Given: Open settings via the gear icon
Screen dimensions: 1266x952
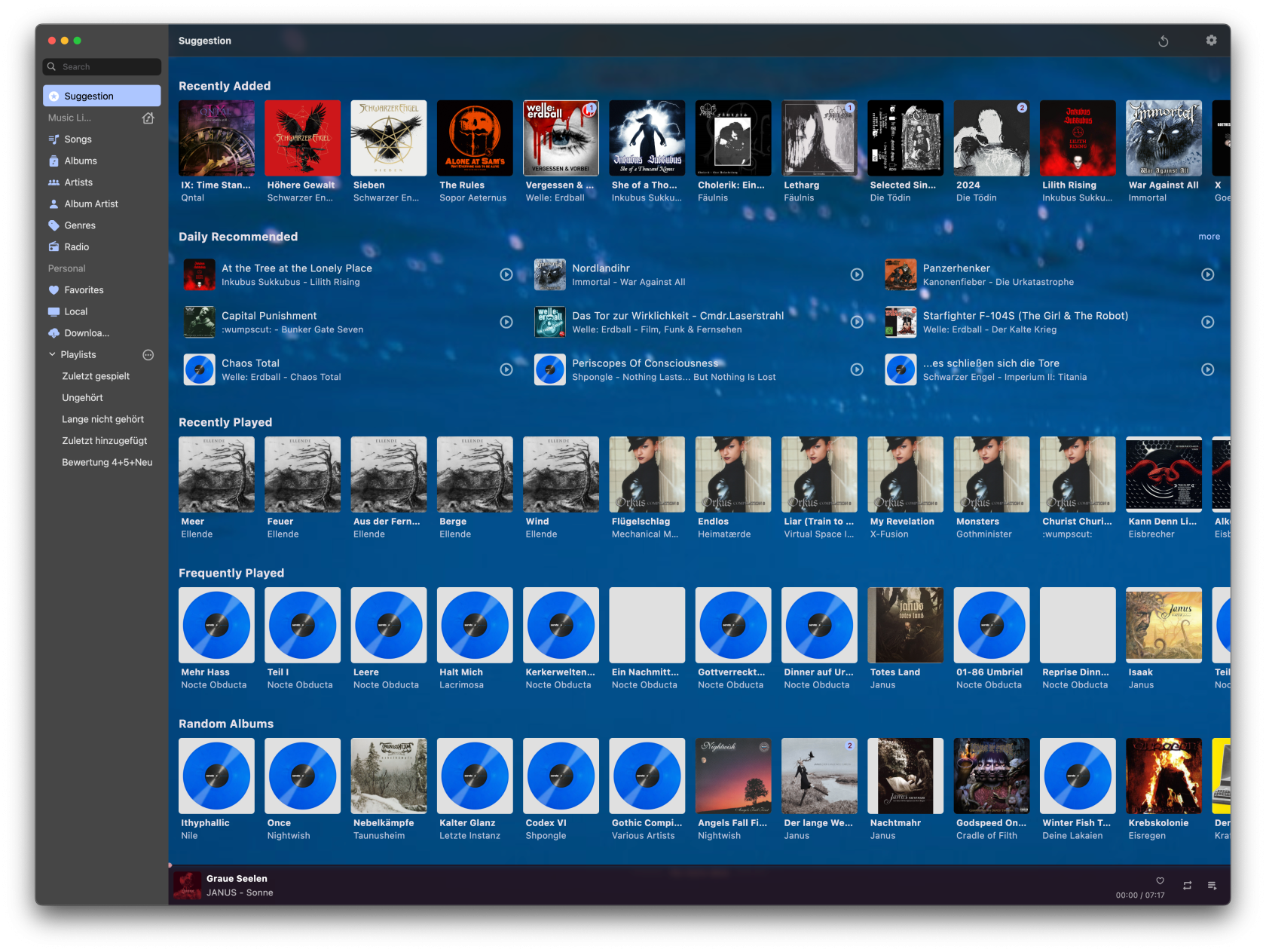Looking at the screenshot, I should pos(1212,40).
